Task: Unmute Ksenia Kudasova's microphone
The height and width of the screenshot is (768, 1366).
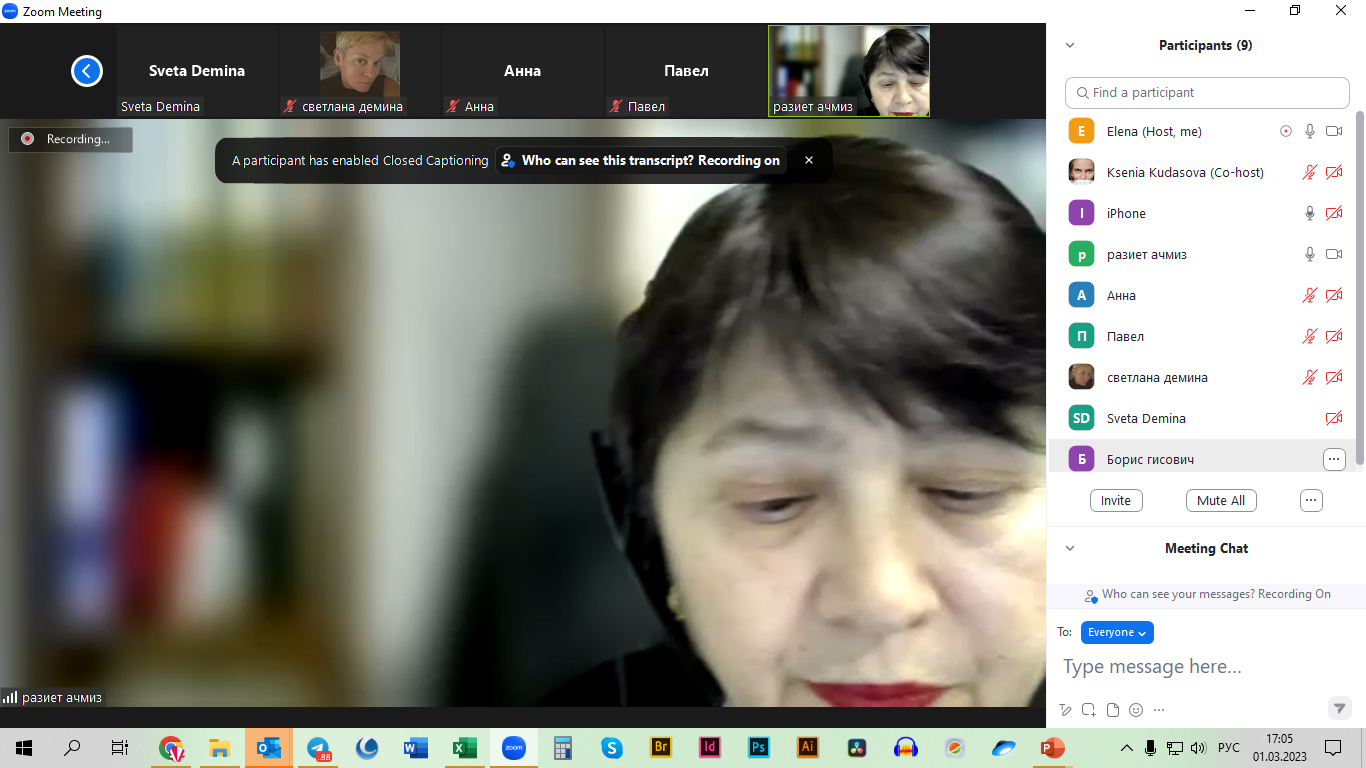Action: (1309, 172)
